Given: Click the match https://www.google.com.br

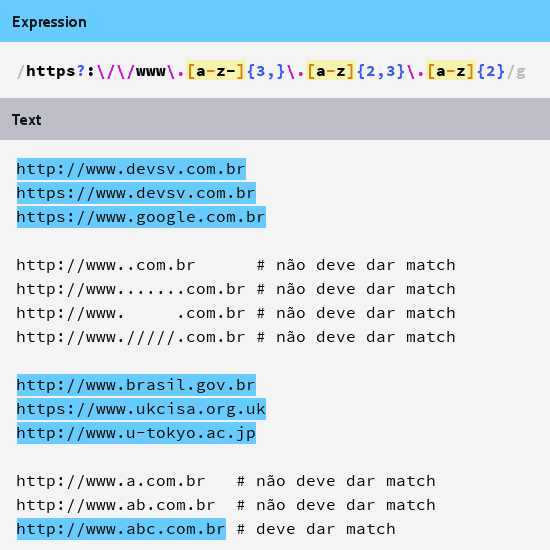Looking at the screenshot, I should click(x=141, y=217).
